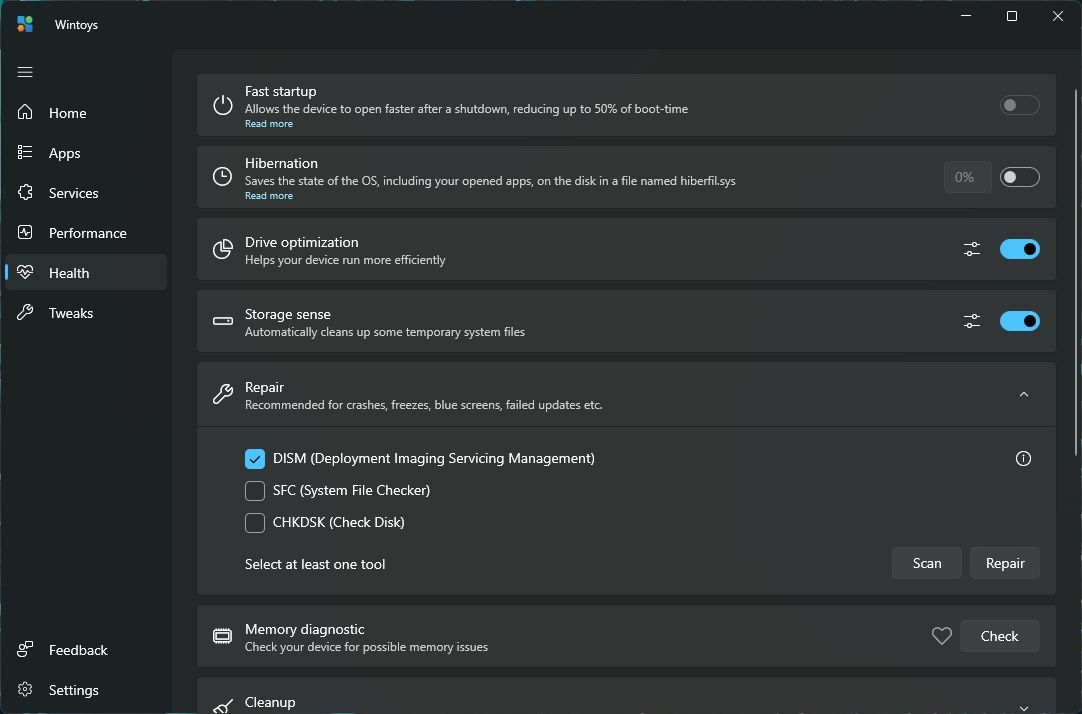Click the Scan button in Repair

point(926,562)
